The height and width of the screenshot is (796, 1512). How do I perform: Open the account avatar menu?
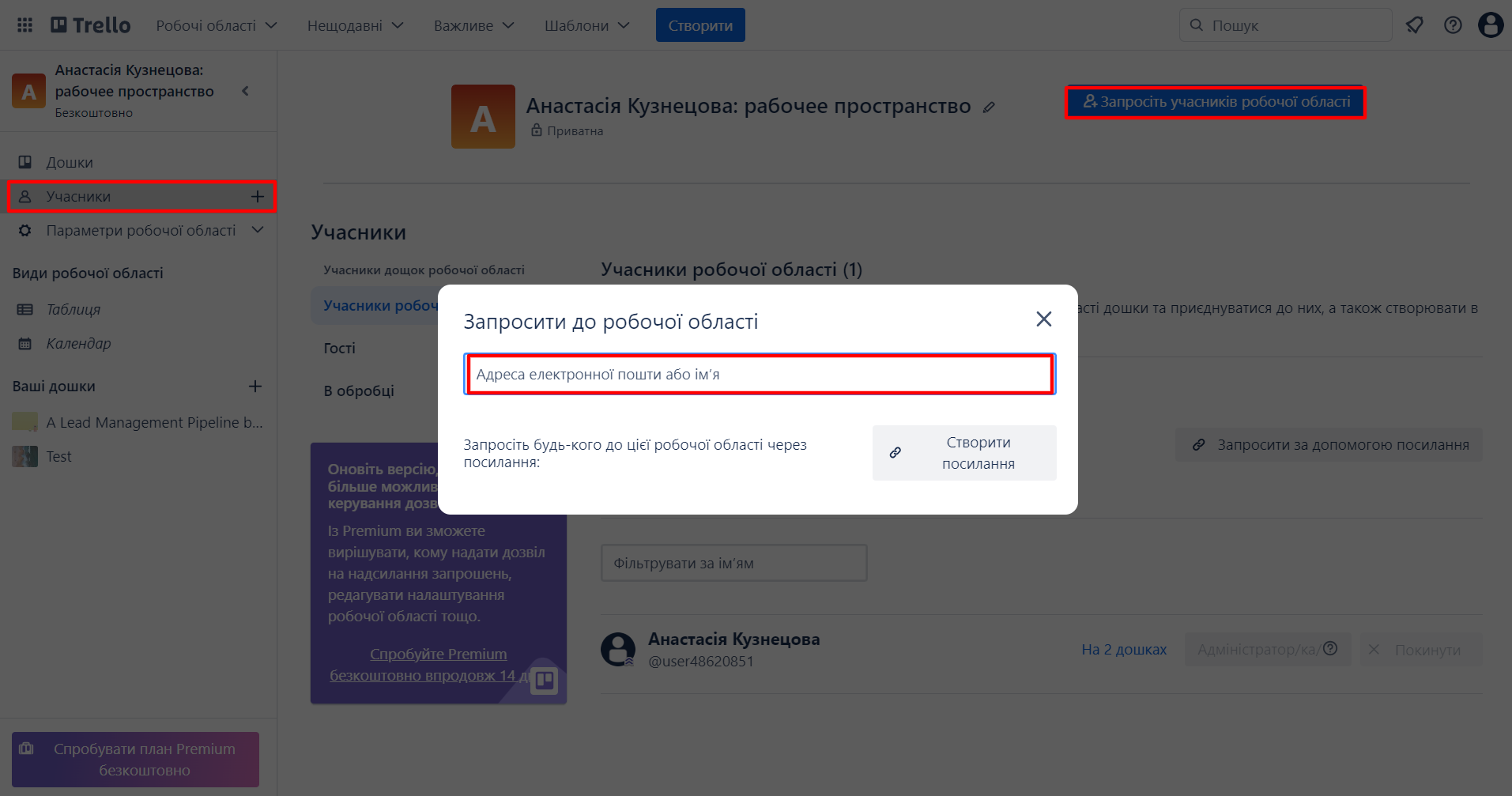click(1490, 25)
